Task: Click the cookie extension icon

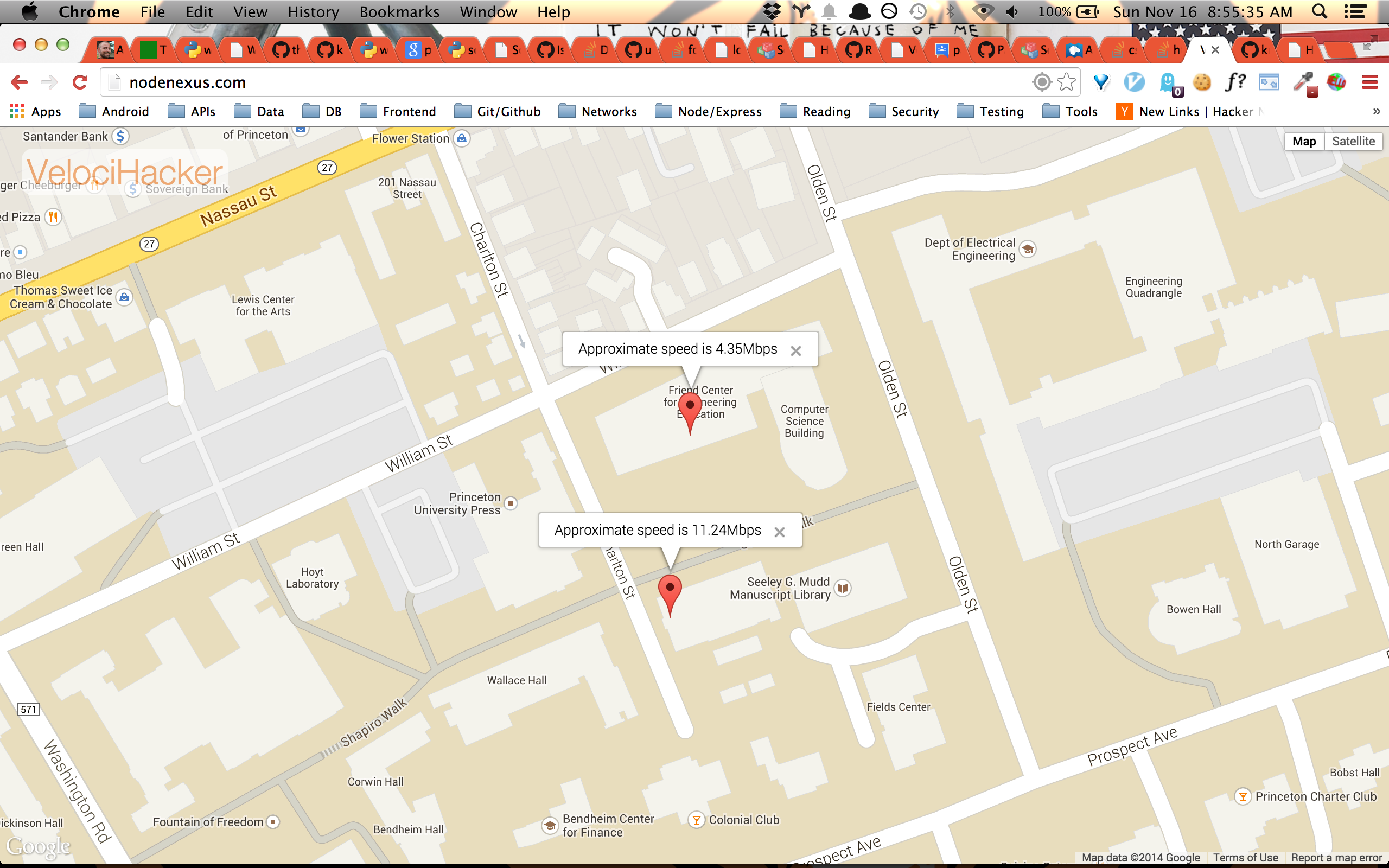Action: (x=1201, y=82)
